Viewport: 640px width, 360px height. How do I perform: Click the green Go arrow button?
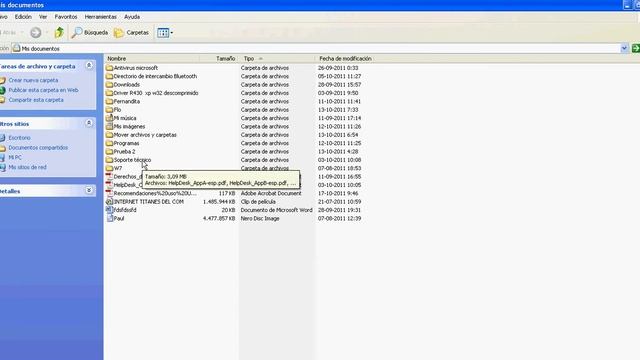[636, 48]
